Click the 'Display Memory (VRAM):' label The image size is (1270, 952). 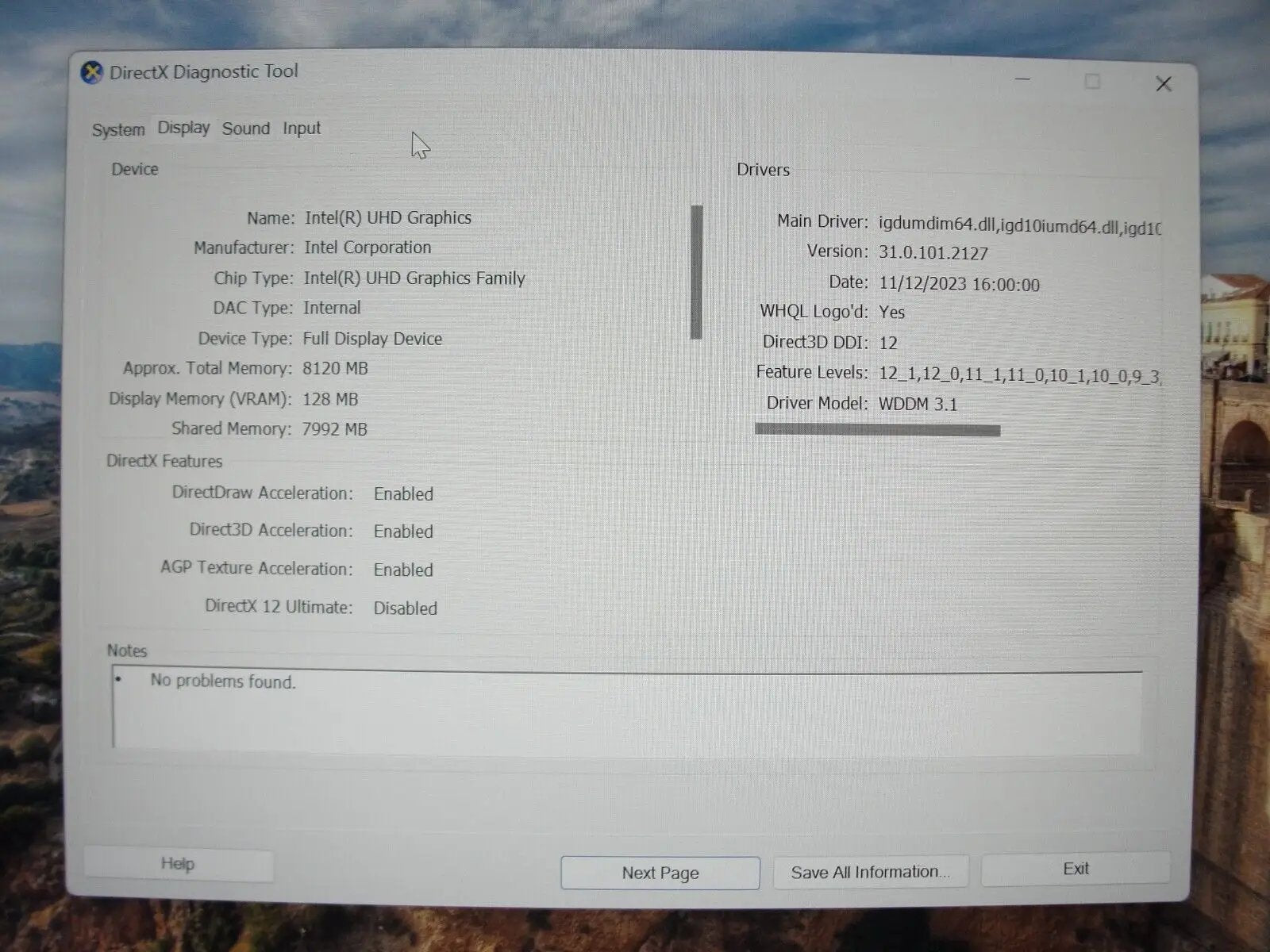tap(200, 399)
